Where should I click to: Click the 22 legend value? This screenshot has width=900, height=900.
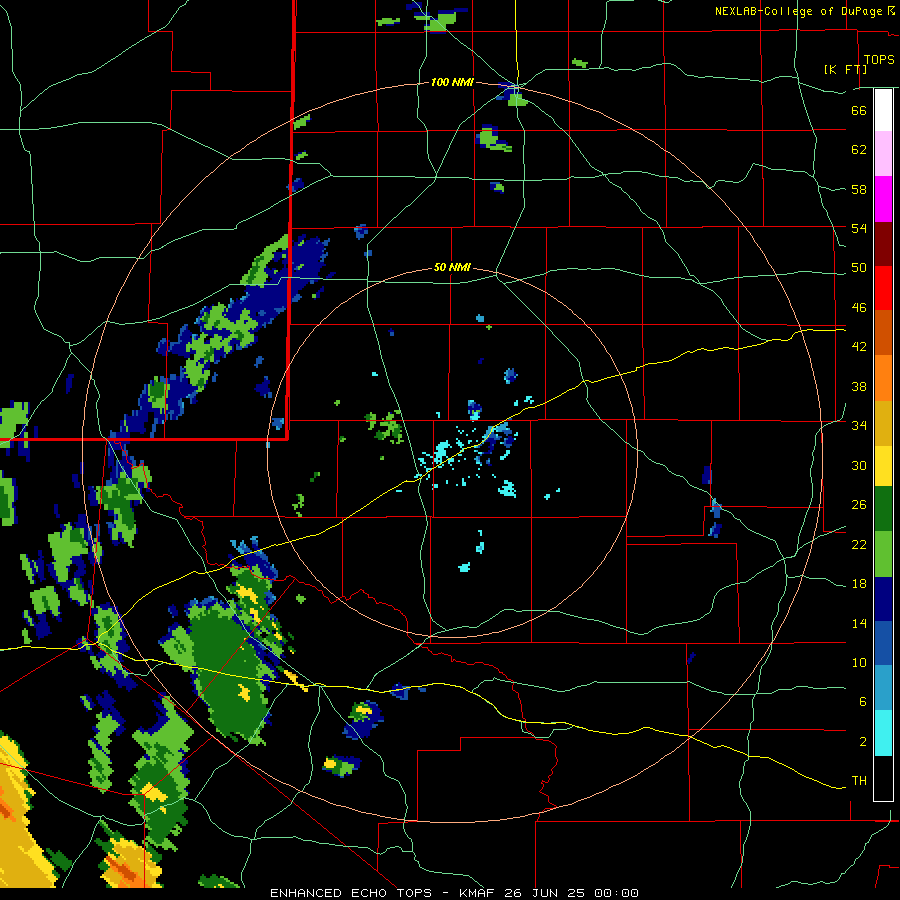pos(859,545)
